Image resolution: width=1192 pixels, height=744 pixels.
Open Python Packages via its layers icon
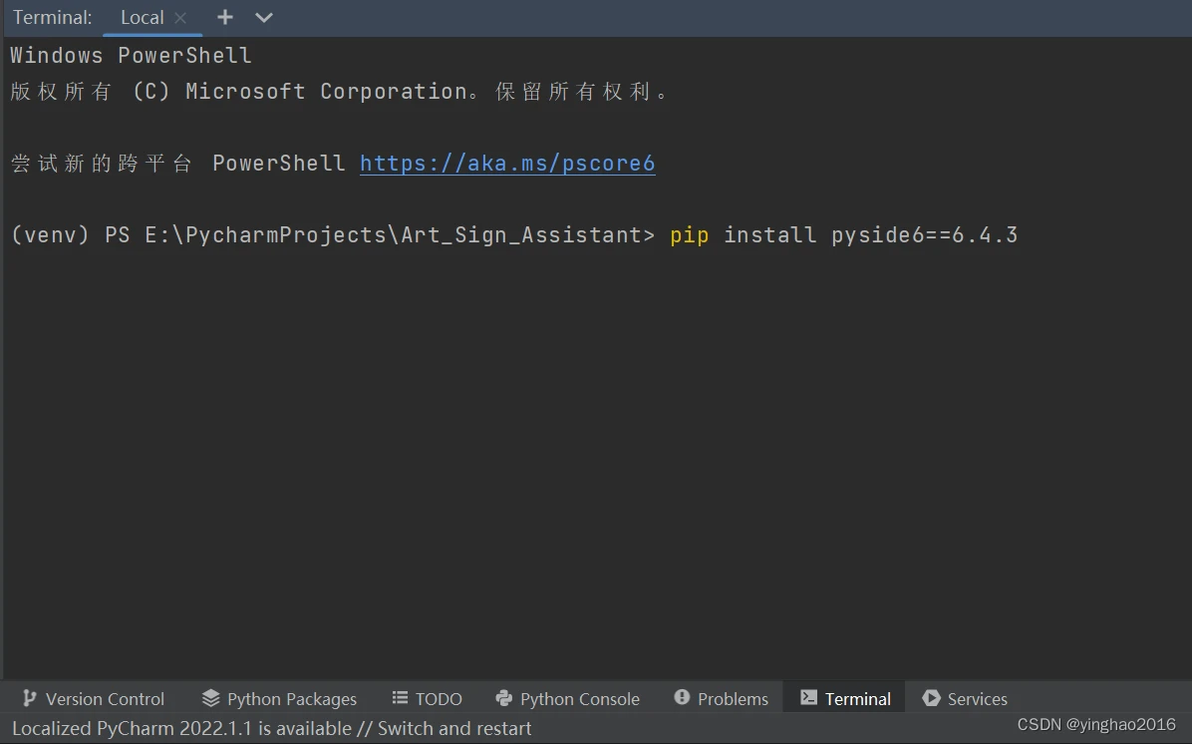(210, 698)
